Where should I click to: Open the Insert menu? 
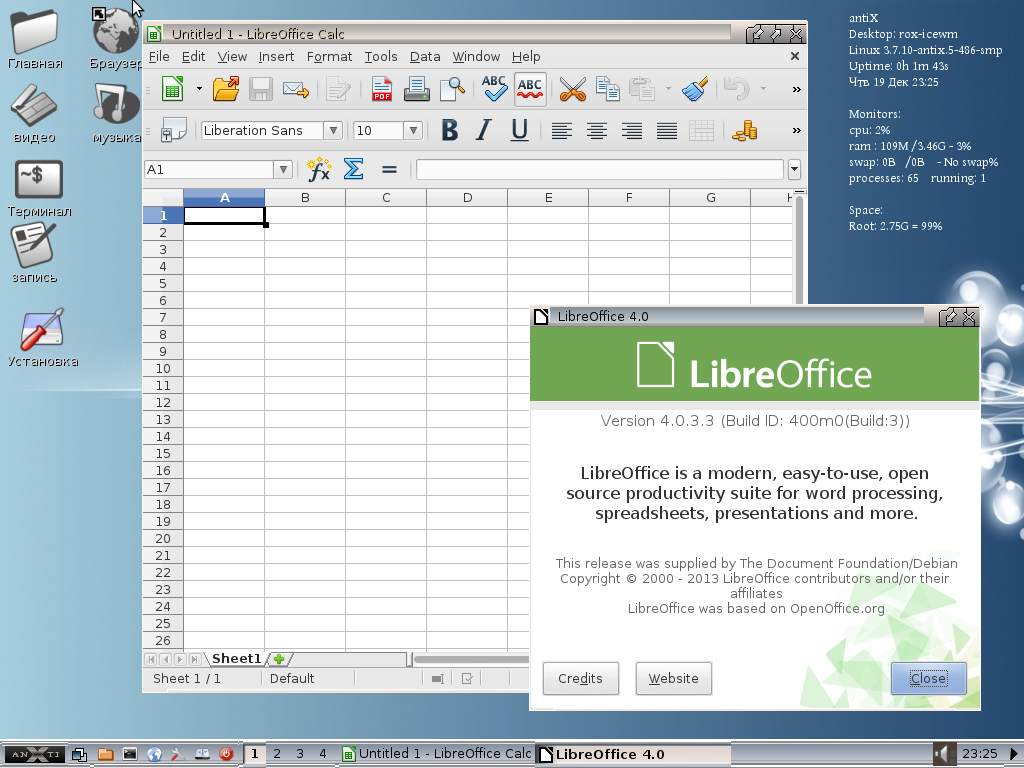click(276, 57)
